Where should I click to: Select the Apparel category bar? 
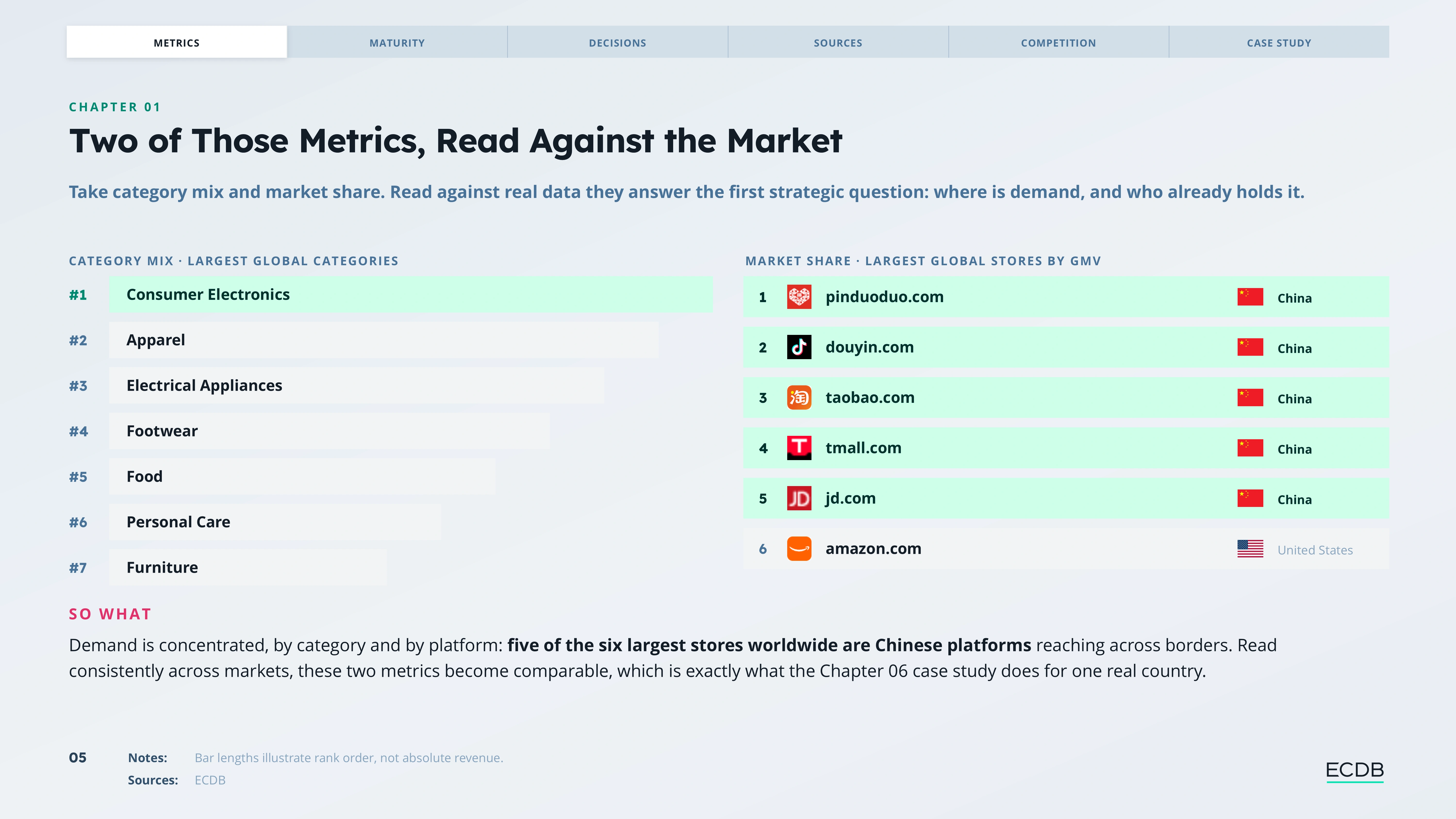(x=384, y=340)
